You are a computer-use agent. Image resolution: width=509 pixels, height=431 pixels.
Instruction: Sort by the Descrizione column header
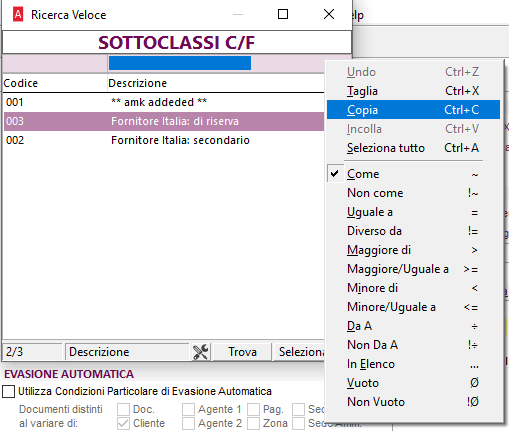point(216,83)
